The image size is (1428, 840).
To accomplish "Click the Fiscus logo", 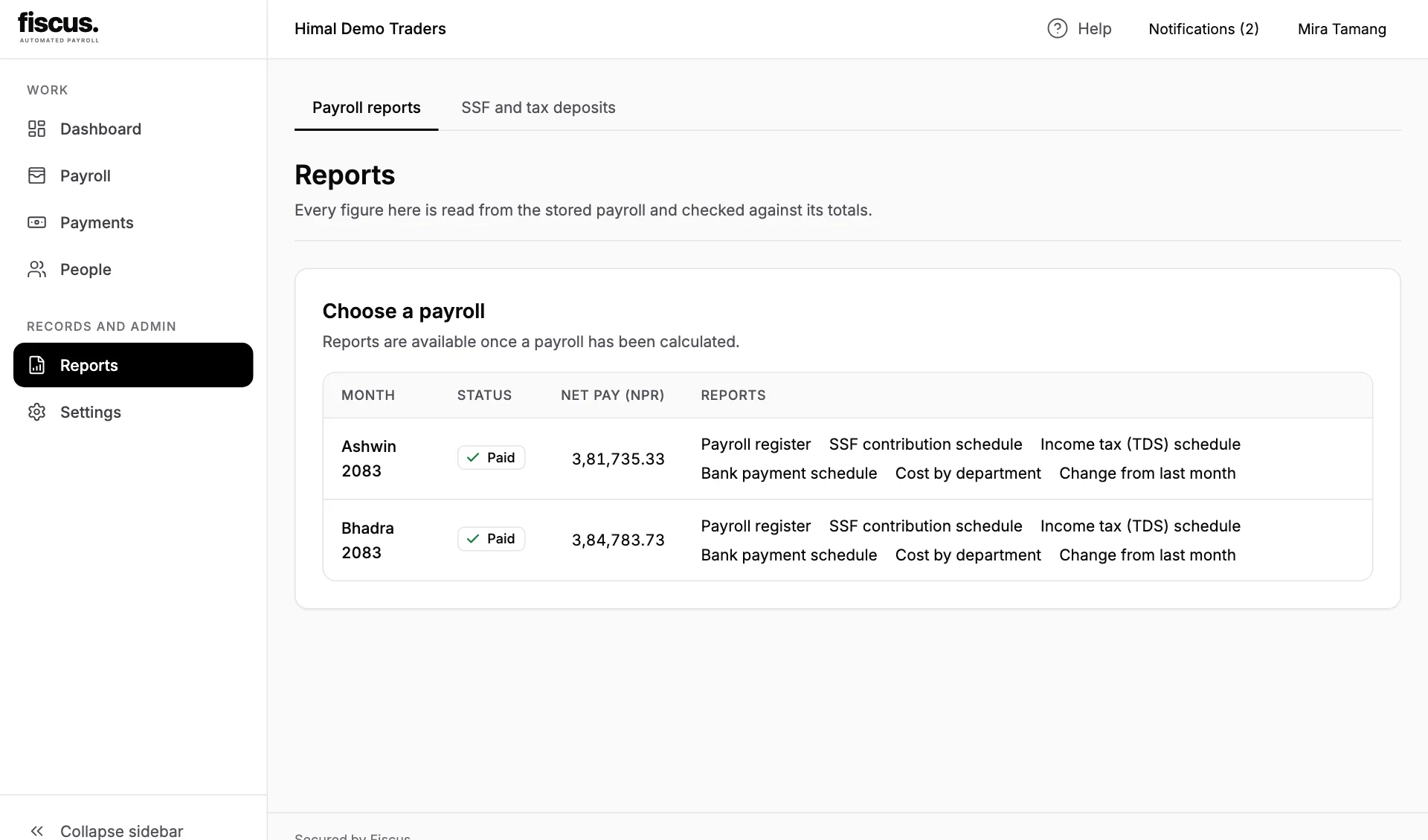I will click(x=59, y=28).
